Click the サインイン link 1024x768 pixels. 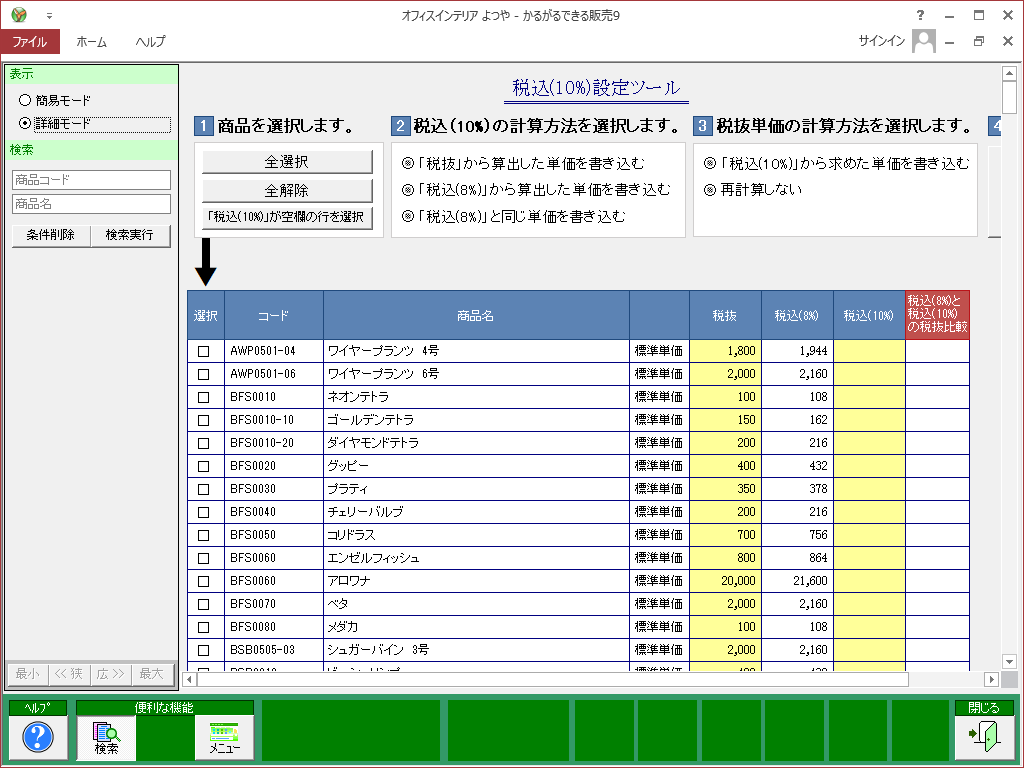pos(882,40)
